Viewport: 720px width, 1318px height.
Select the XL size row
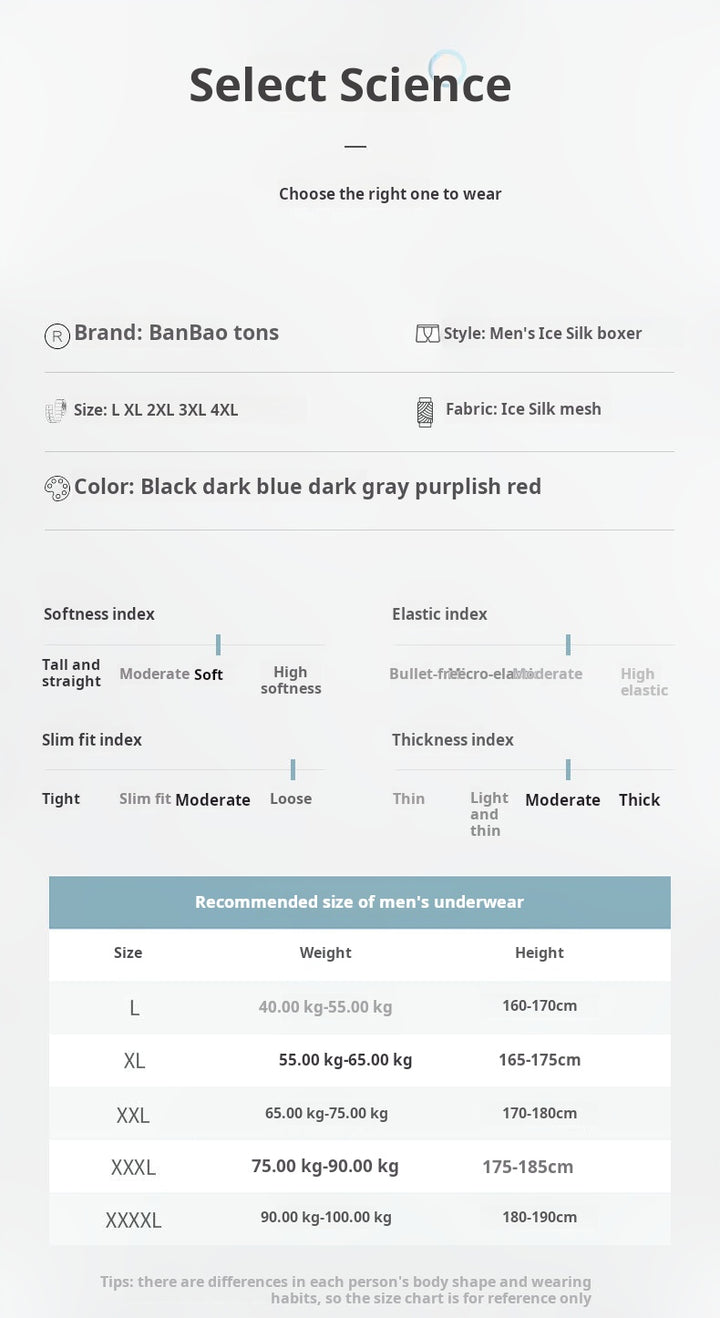pyautogui.click(x=360, y=1060)
